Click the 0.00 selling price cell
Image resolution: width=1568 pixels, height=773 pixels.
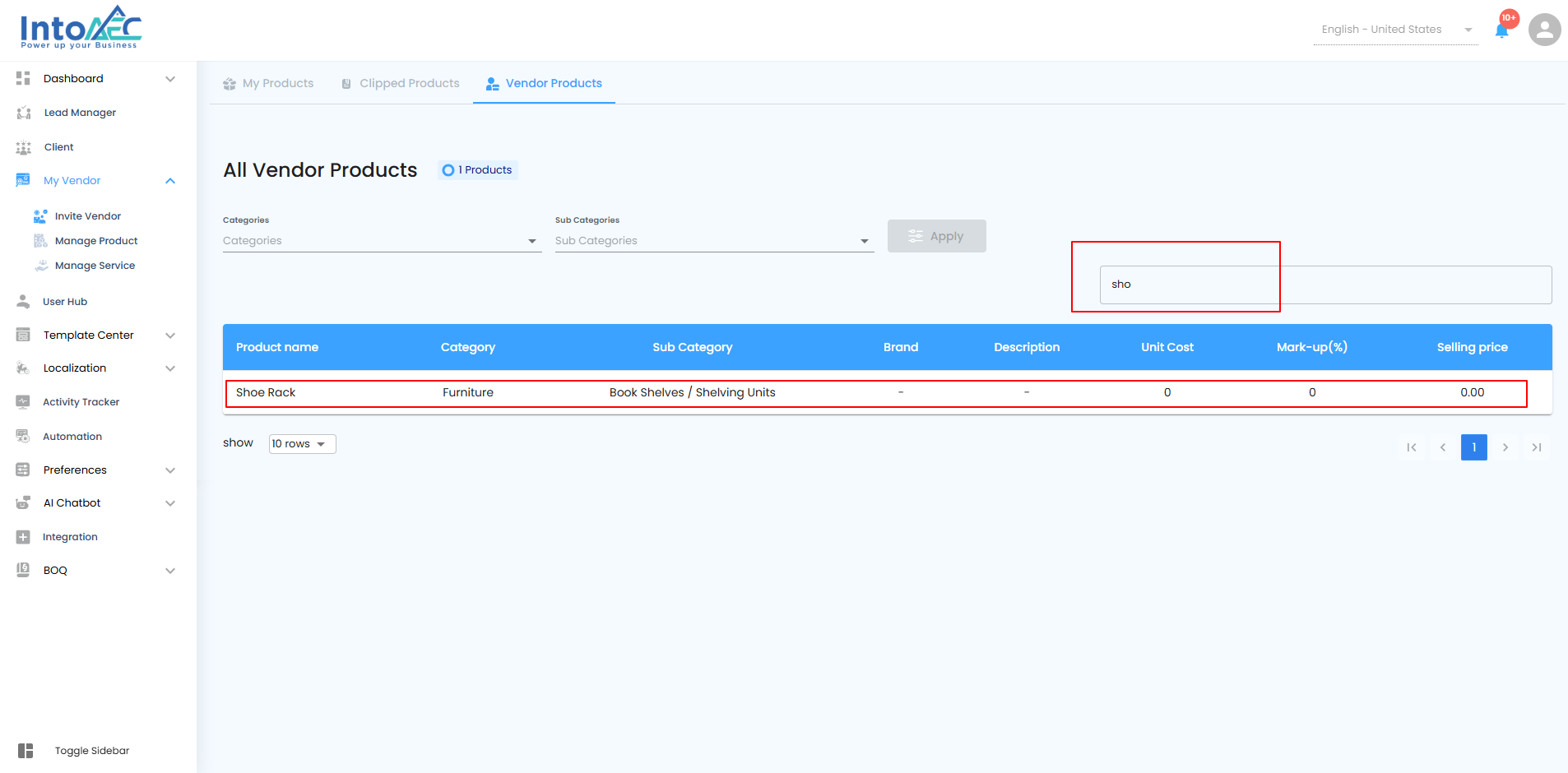1473,392
